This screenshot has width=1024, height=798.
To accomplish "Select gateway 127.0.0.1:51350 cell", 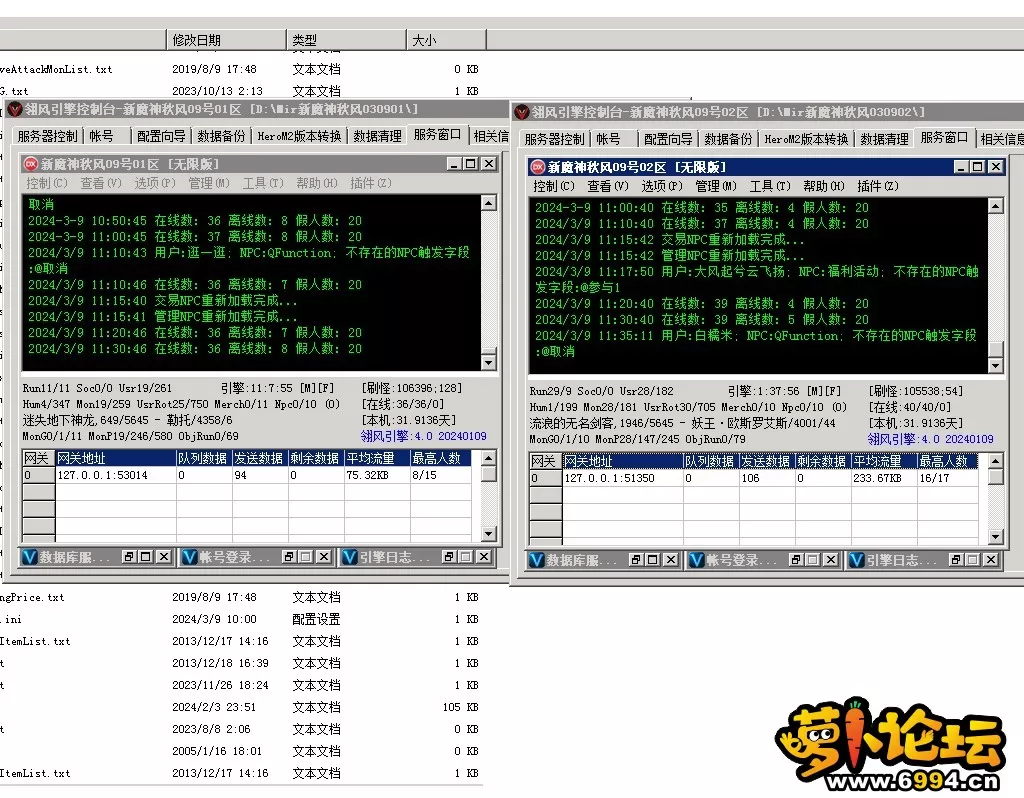I will pos(622,479).
